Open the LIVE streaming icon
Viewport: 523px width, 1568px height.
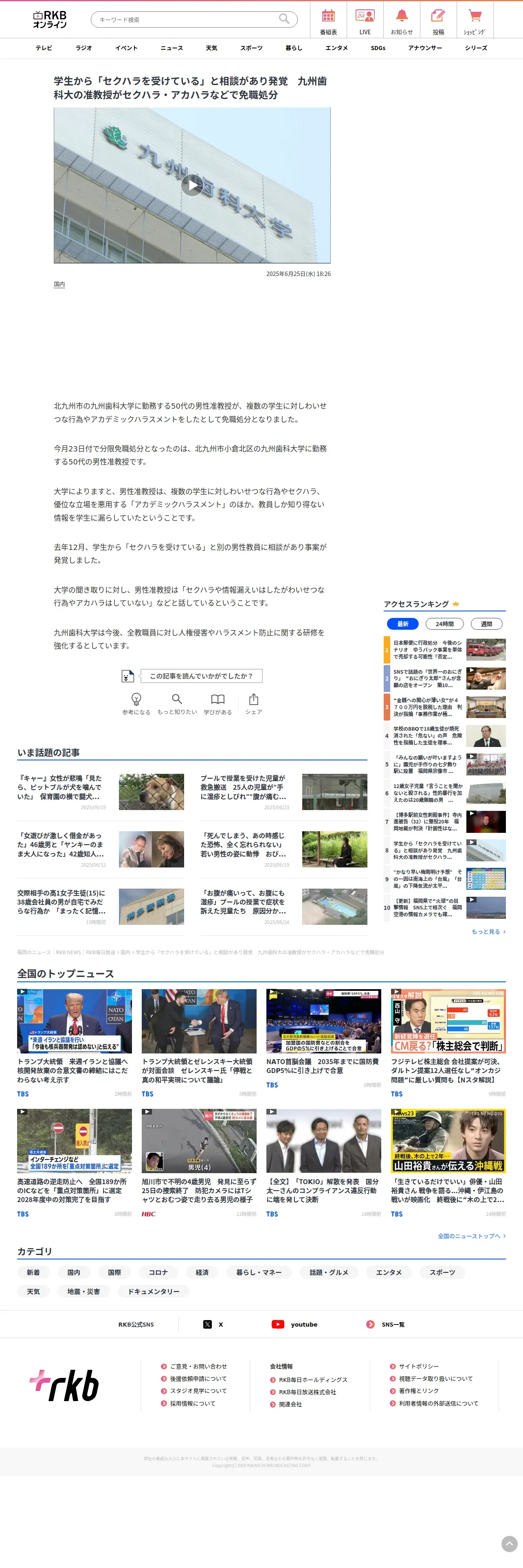(365, 21)
